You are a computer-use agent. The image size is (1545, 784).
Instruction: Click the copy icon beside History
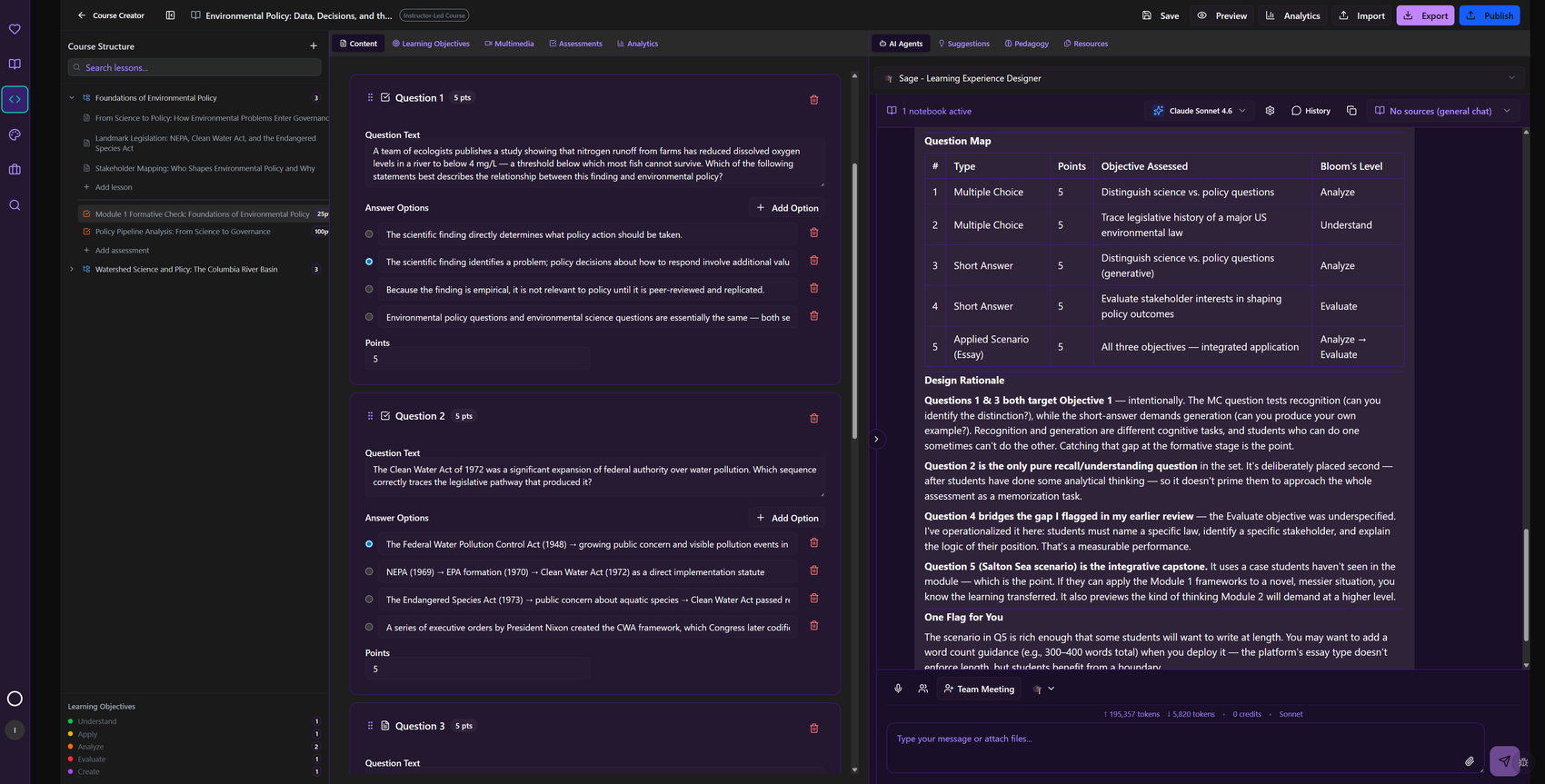coord(1351,111)
